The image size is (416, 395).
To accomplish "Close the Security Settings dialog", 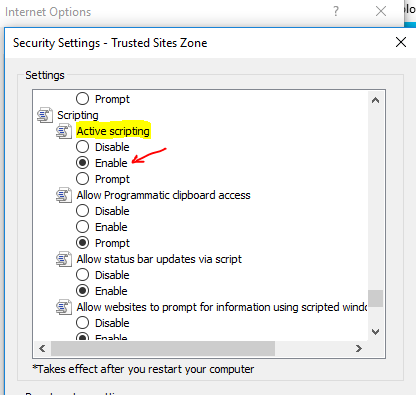I will pos(401,42).
